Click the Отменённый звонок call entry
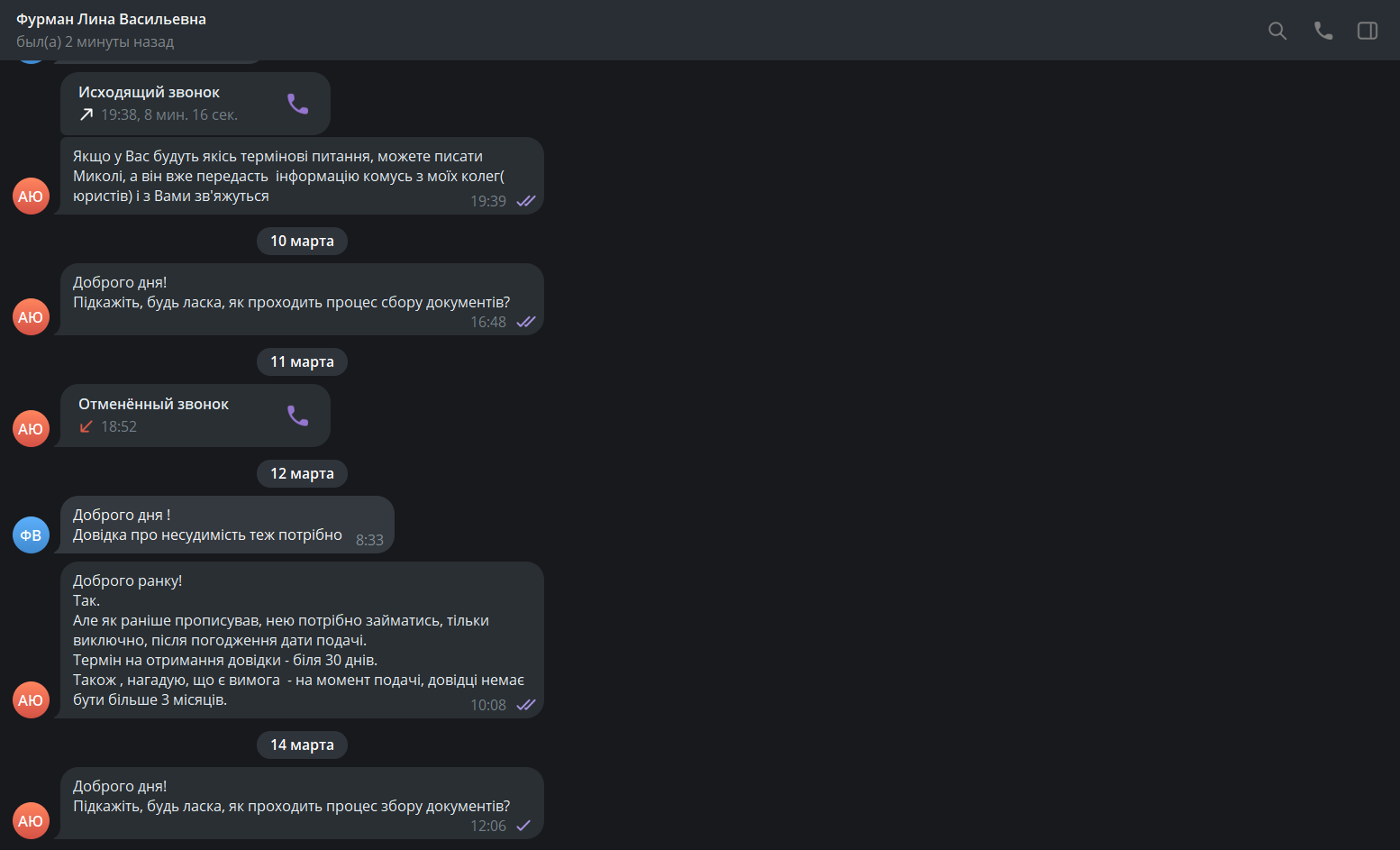 [195, 416]
